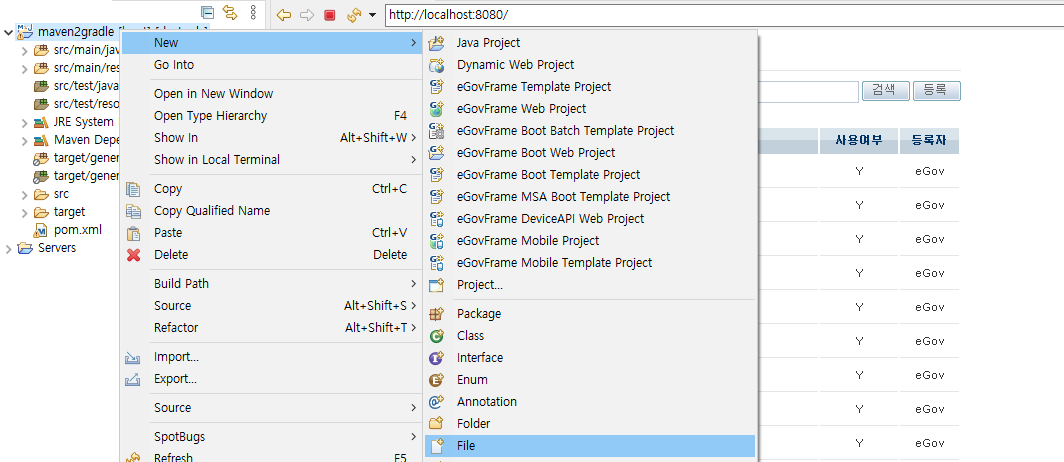Screen dimensions: 1064x462
Task: Expand the JRE System Library node
Action: coord(25,122)
